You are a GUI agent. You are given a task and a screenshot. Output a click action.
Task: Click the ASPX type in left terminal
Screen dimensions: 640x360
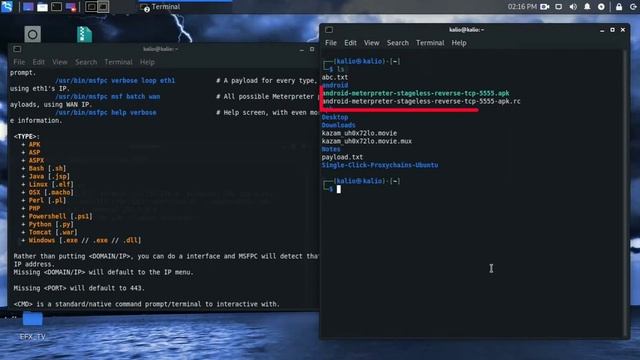[x=36, y=160]
